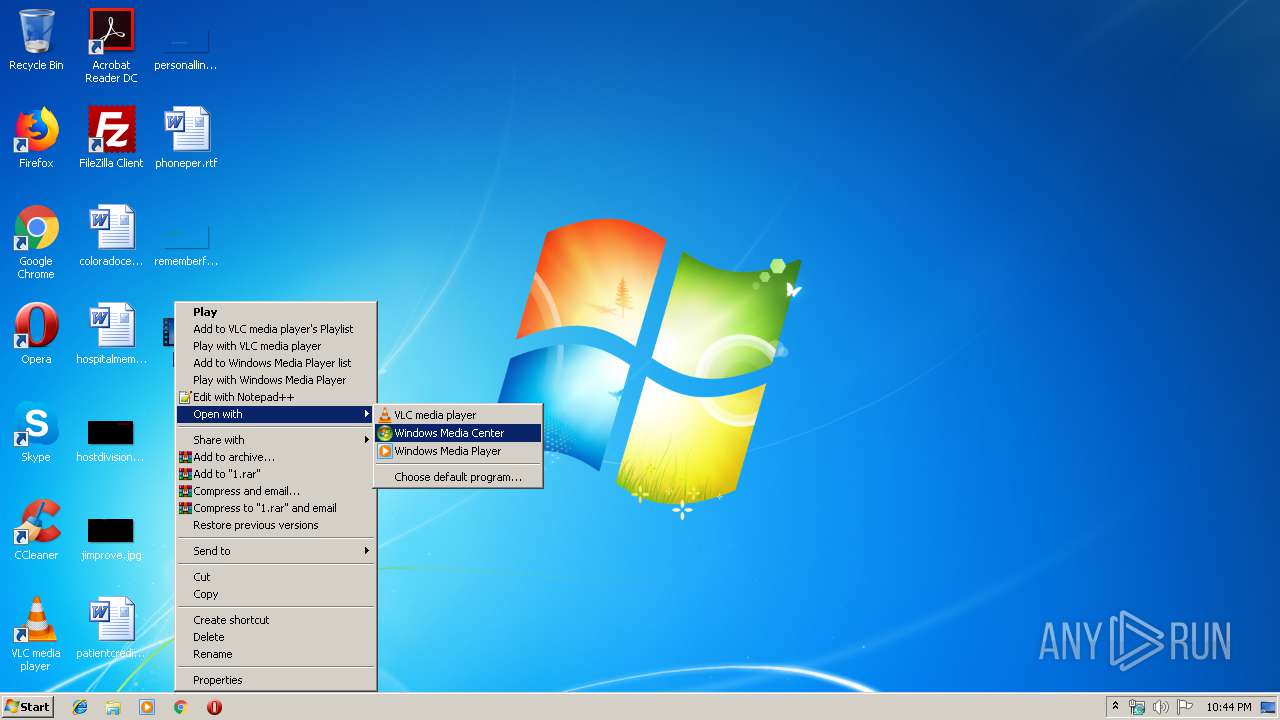
Task: Select the Opera desktop shortcut
Action: tap(36, 334)
